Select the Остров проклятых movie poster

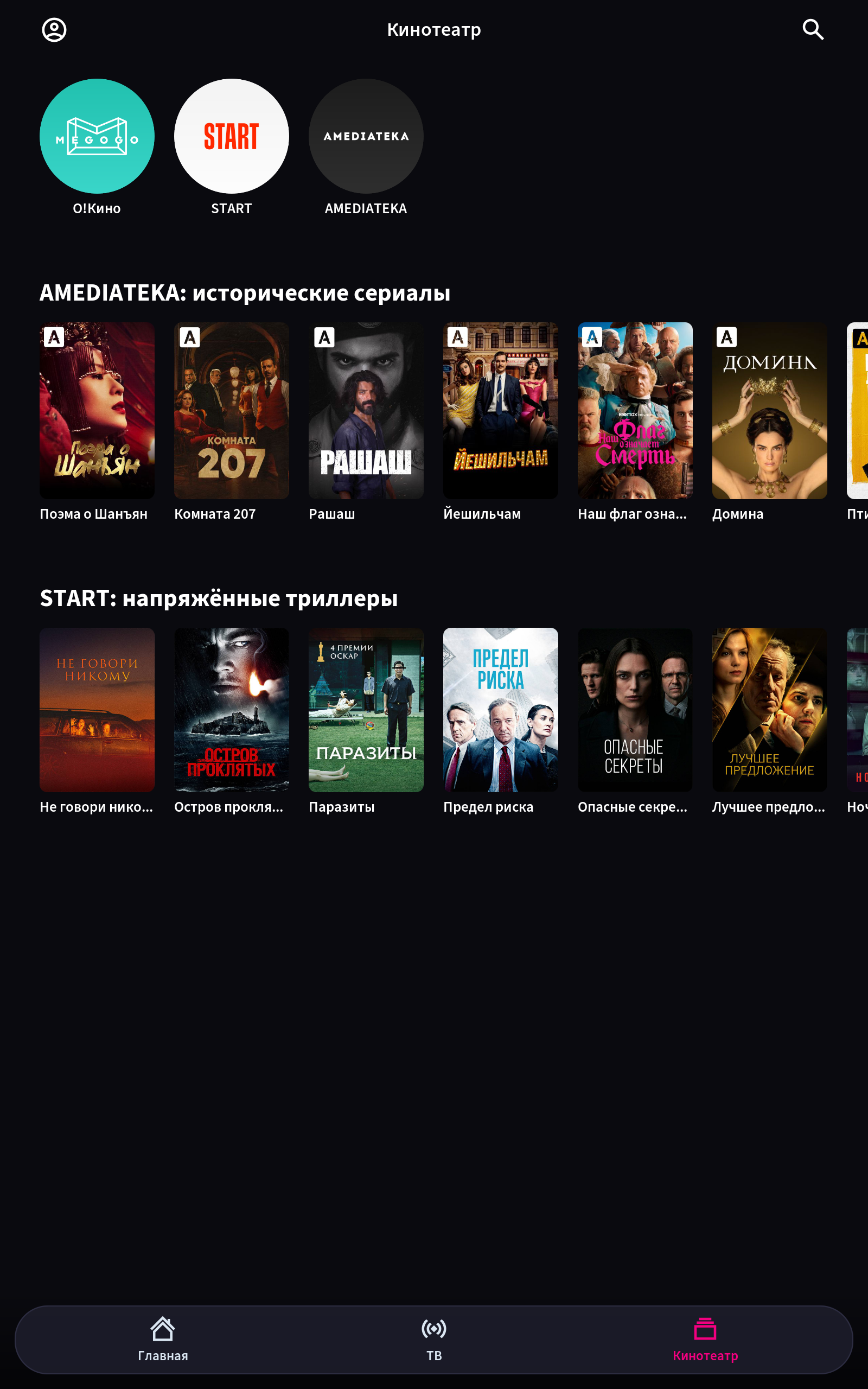[x=231, y=710]
